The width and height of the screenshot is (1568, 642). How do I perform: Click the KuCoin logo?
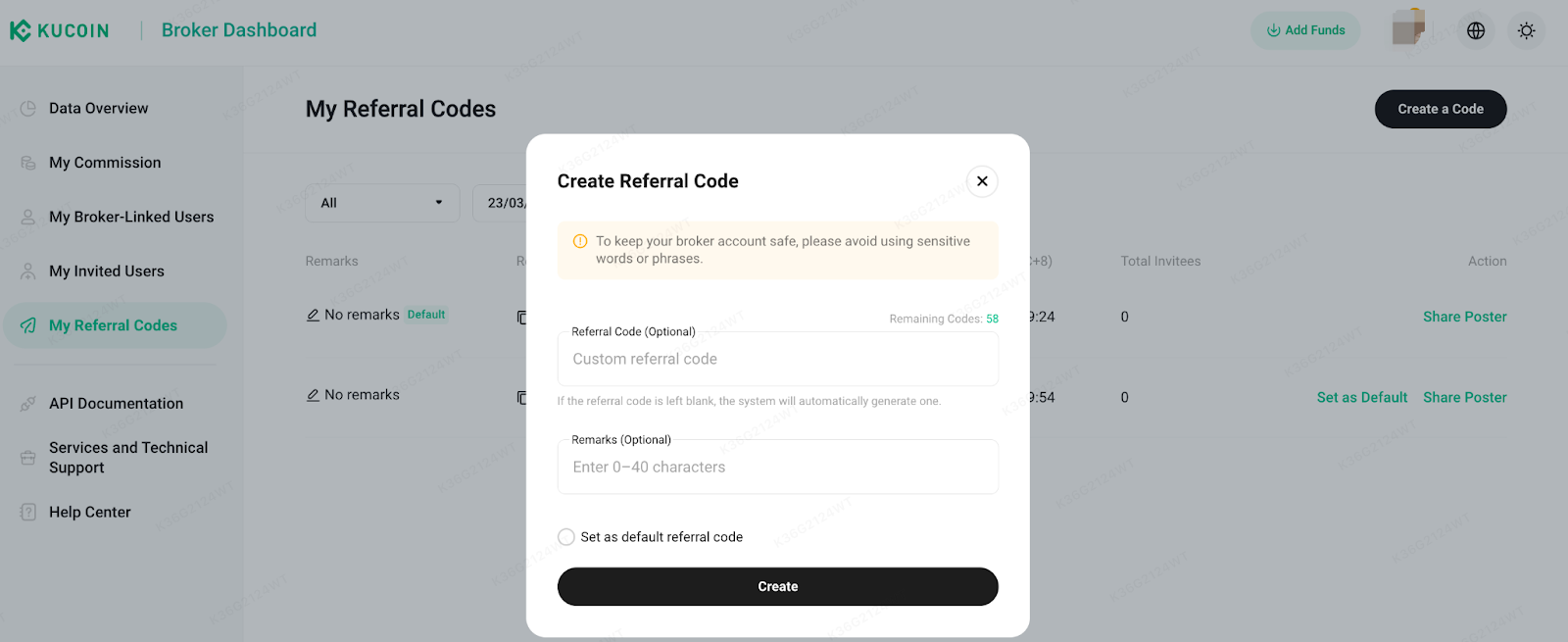point(60,30)
